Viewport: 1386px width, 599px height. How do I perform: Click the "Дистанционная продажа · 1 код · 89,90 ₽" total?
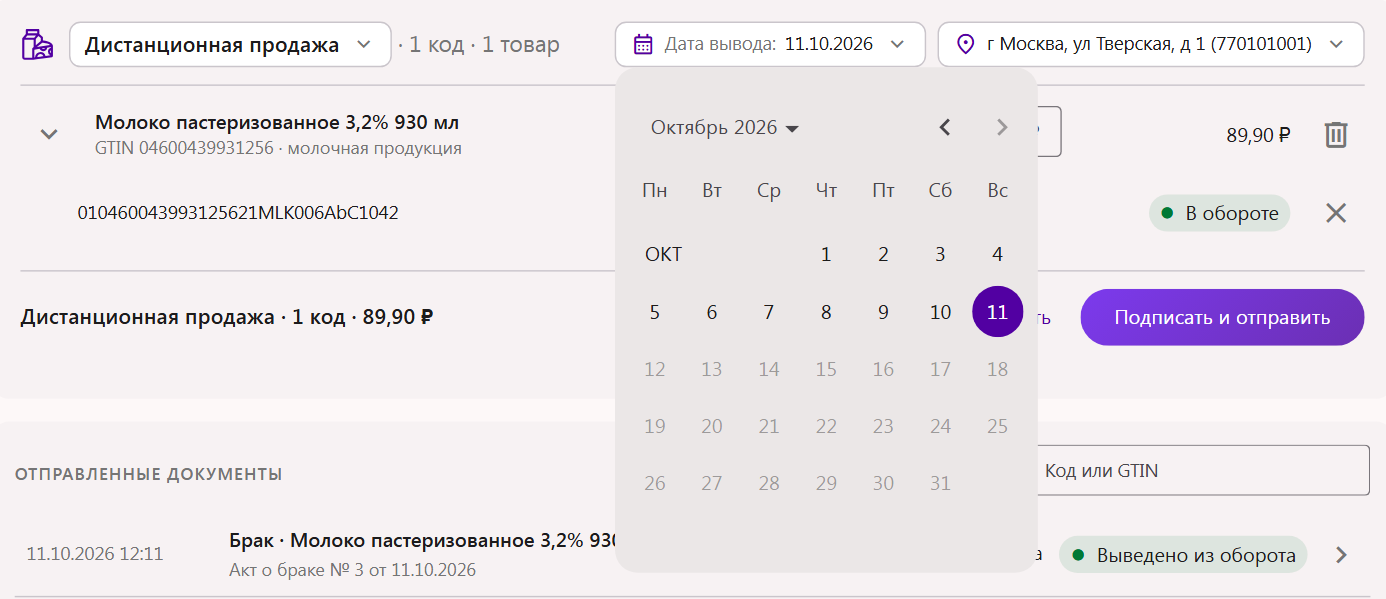click(227, 318)
